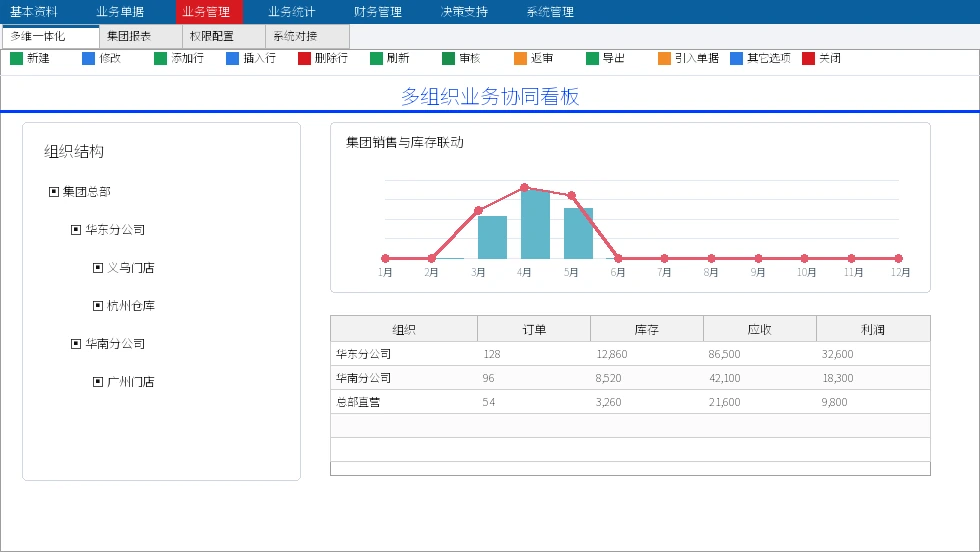The height and width of the screenshot is (552, 980).
Task: Click the green 刷新 icon
Action: coord(376,59)
